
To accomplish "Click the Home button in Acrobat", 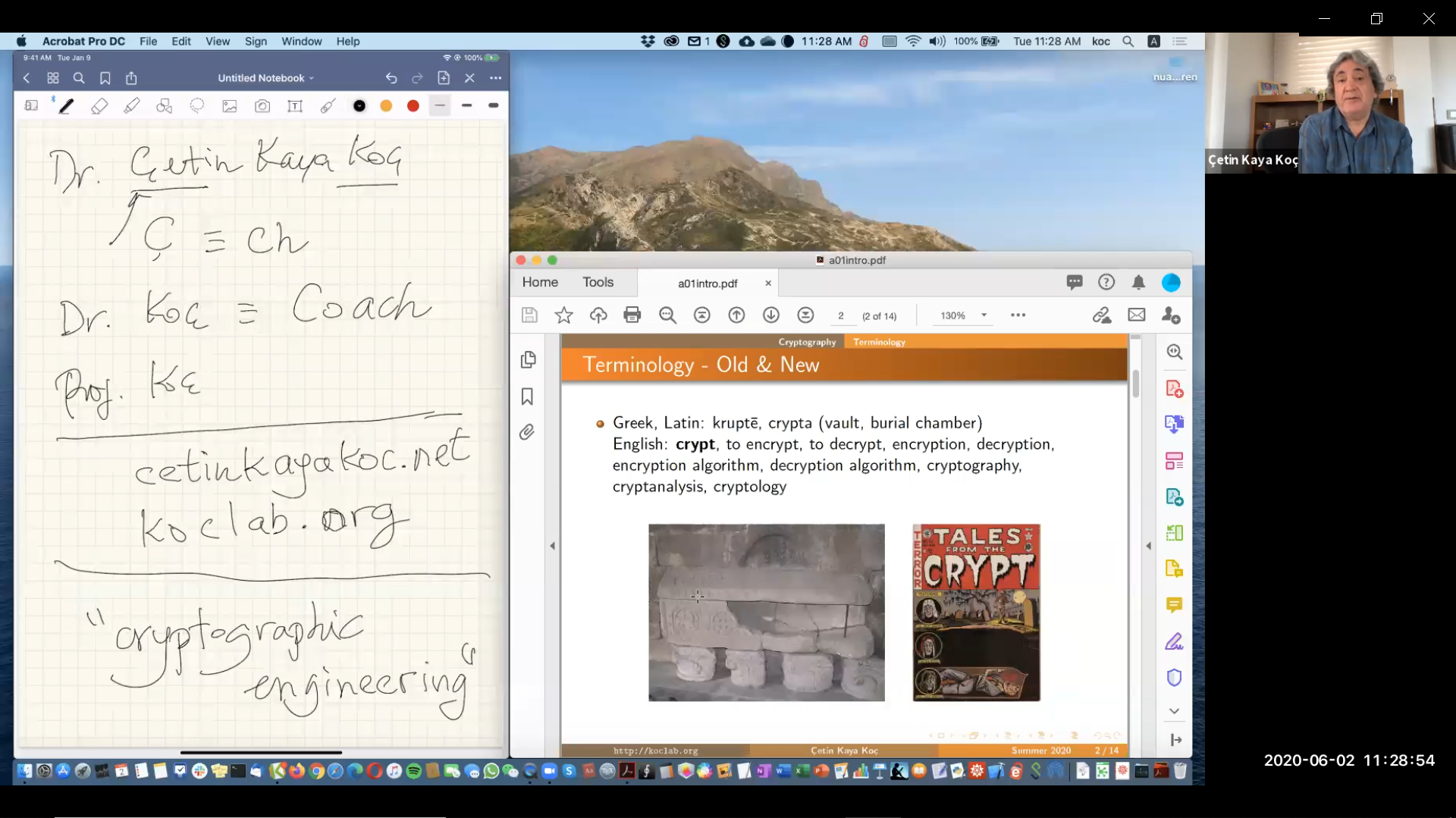I will (540, 283).
